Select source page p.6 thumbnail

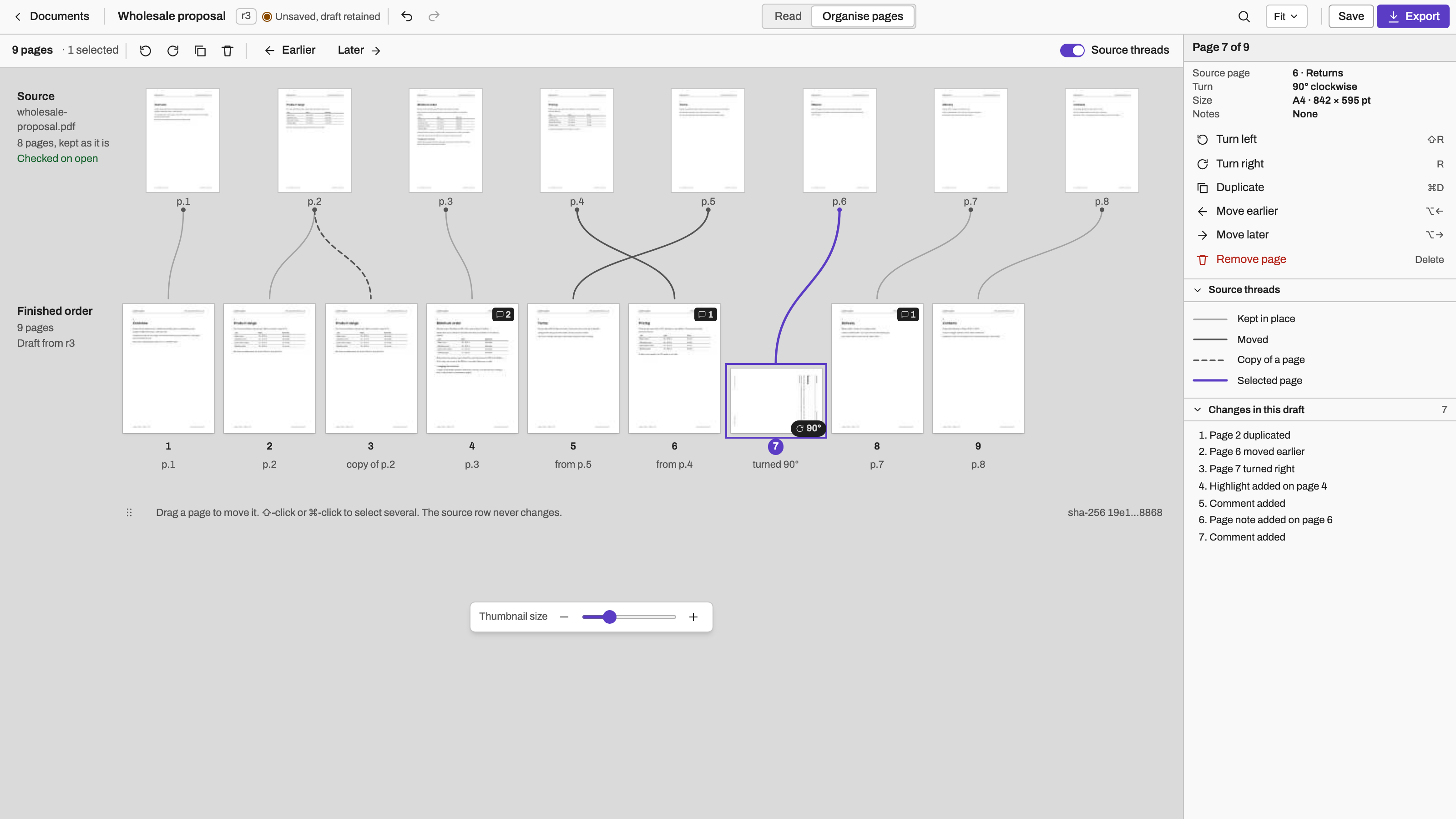(x=839, y=141)
